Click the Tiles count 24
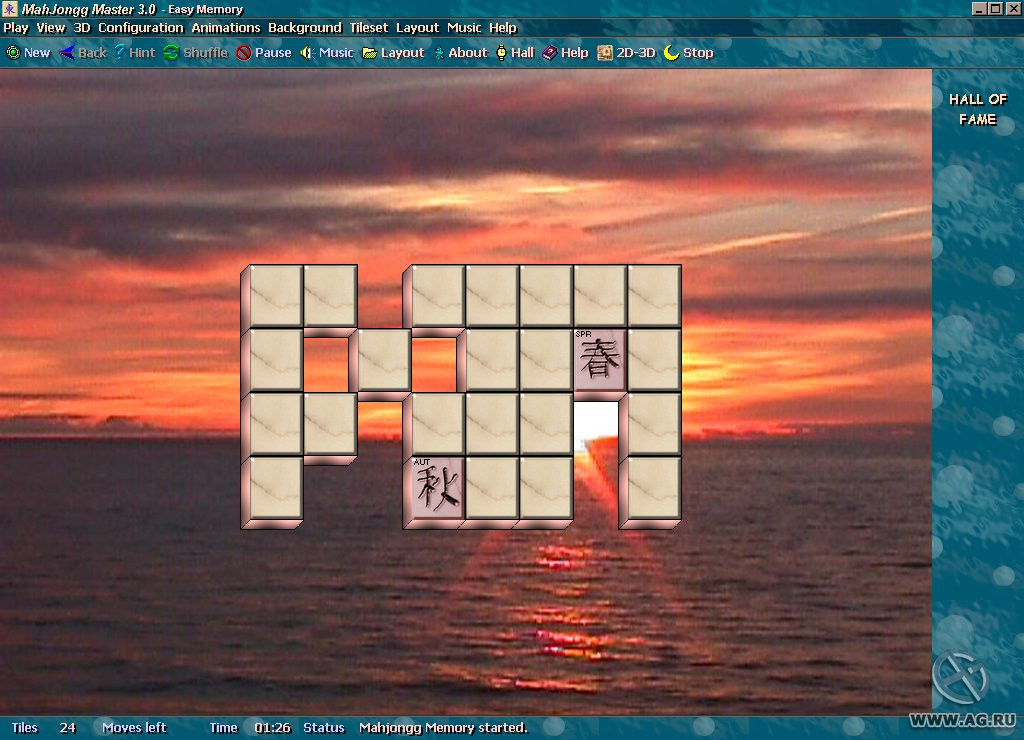1024x740 pixels. [67, 728]
